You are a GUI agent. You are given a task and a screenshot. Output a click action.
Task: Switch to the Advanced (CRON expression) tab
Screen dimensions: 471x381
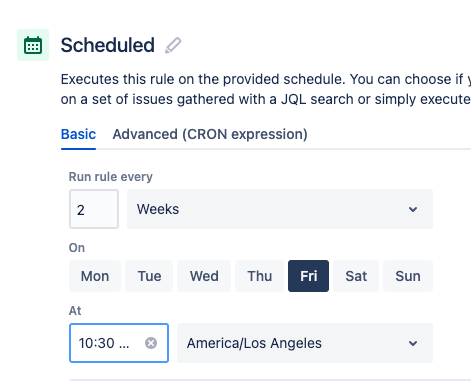click(x=210, y=134)
